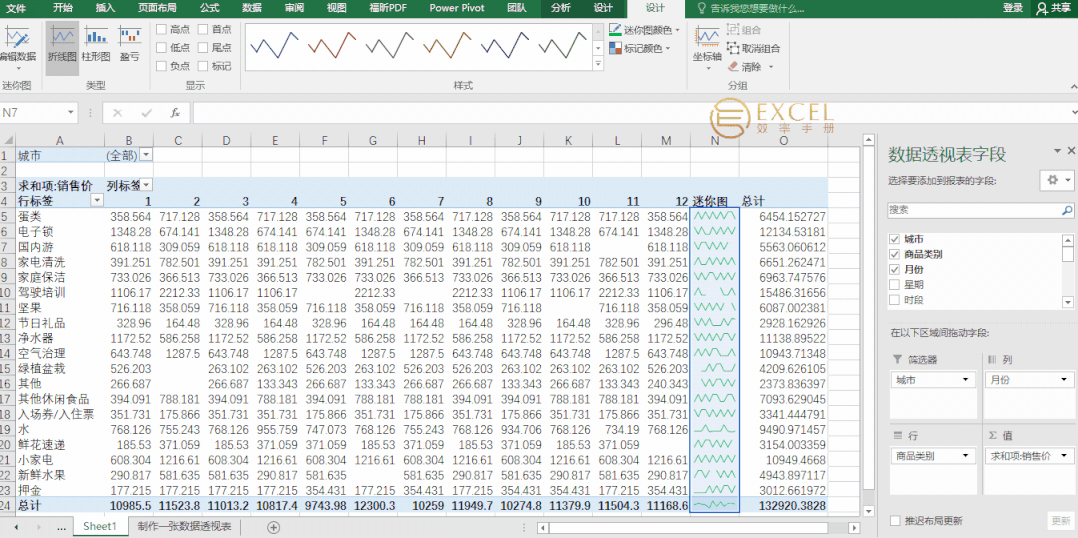
Task: Switch to the 插入 ribbon tab
Action: [x=105, y=8]
